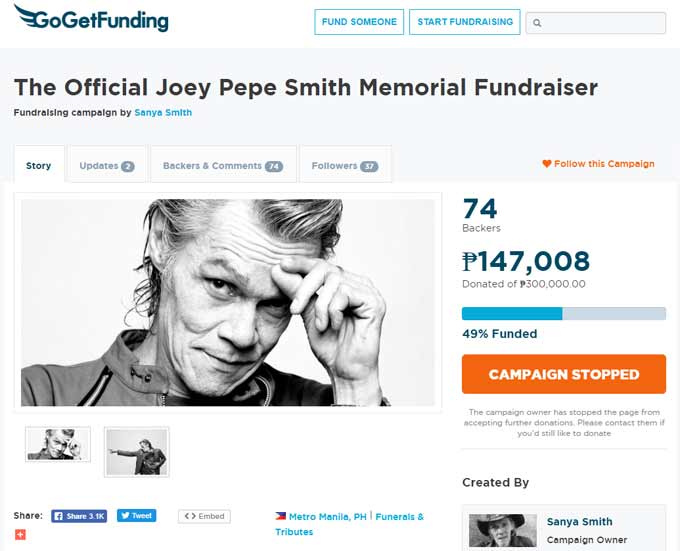
Task: Click the 49% funded progress bar
Action: [x=564, y=313]
